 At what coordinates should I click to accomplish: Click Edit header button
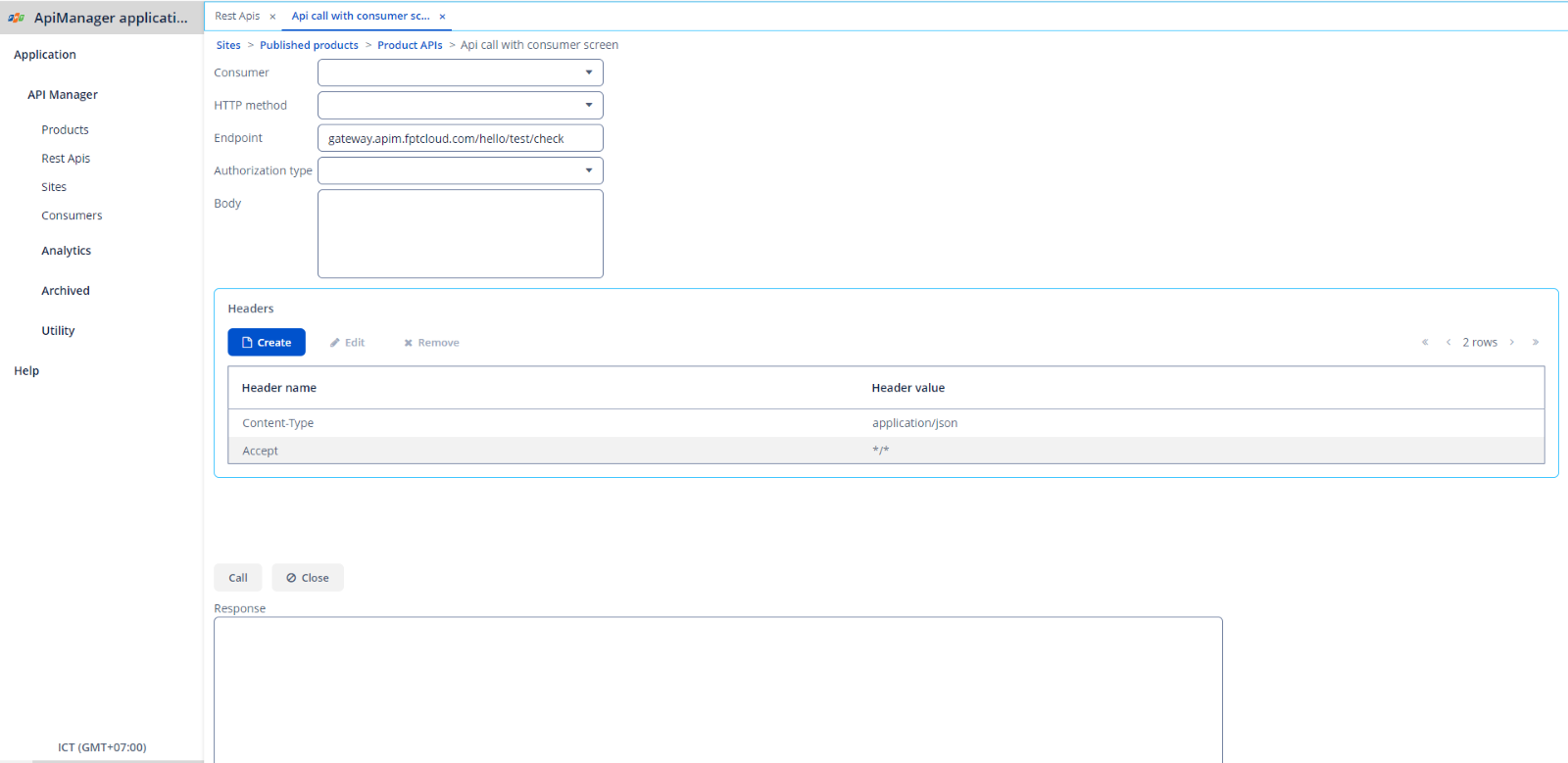347,343
